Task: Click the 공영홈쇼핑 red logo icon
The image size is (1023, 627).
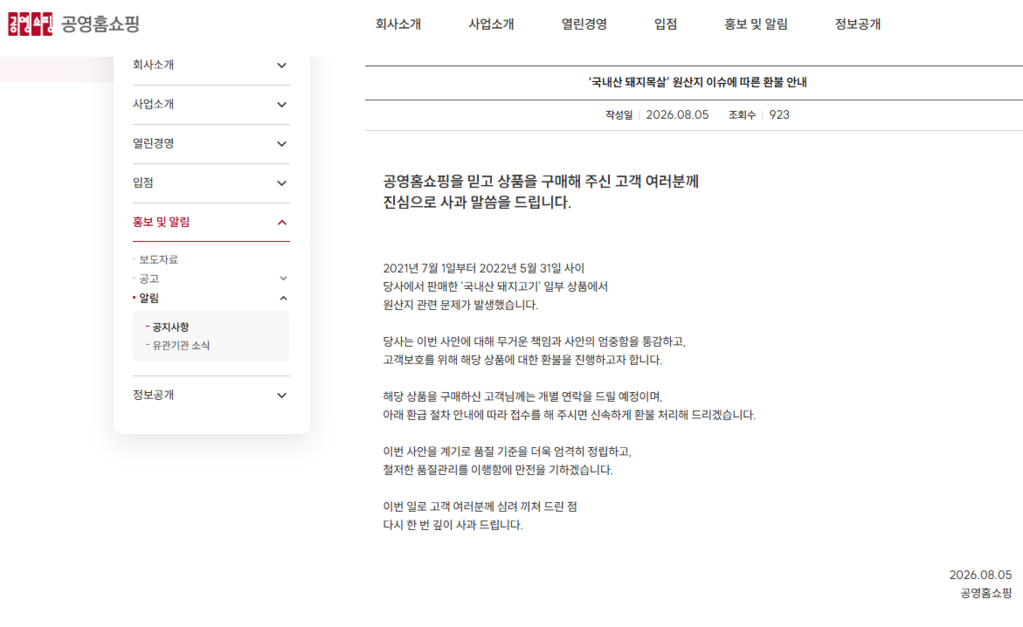Action: click(x=30, y=24)
